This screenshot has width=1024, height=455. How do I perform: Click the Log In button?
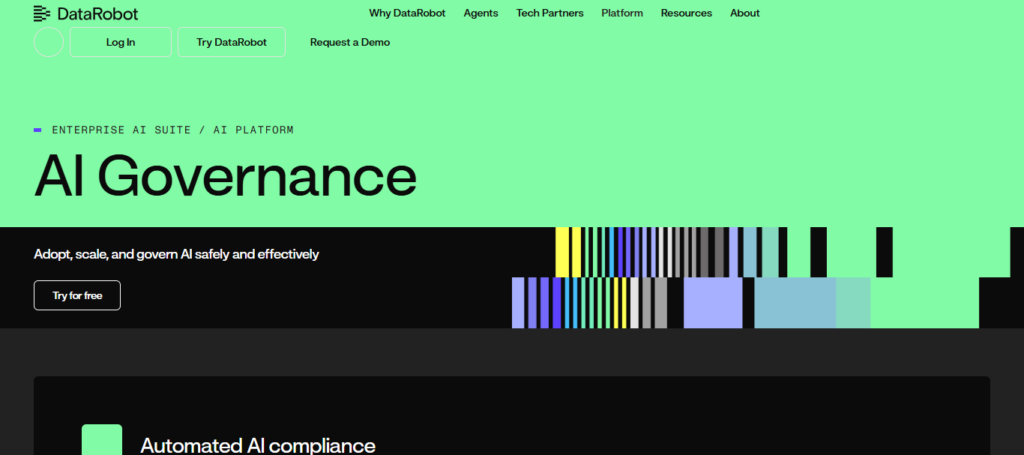[x=121, y=42]
